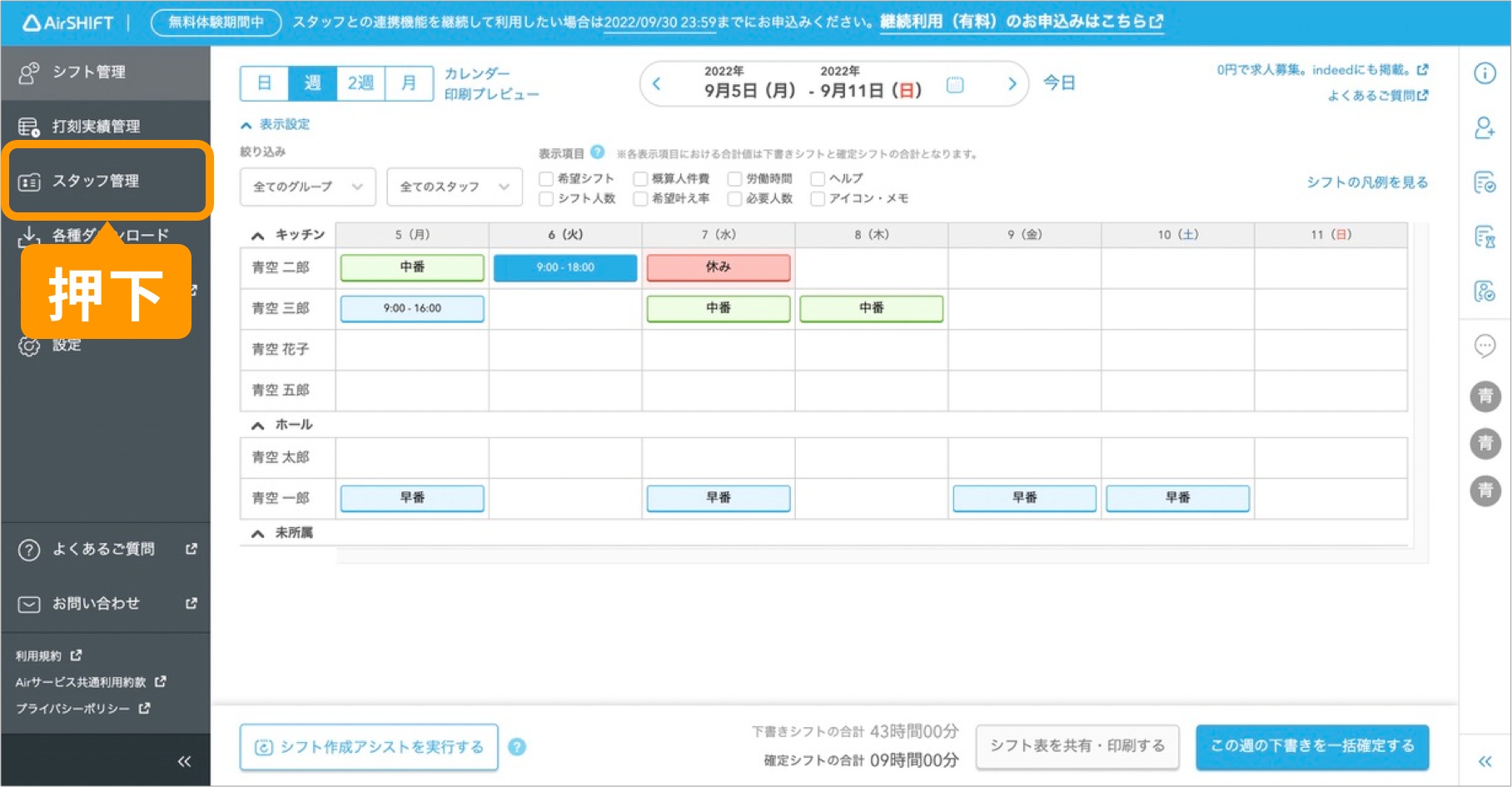Go to next week with right arrow

1012,84
